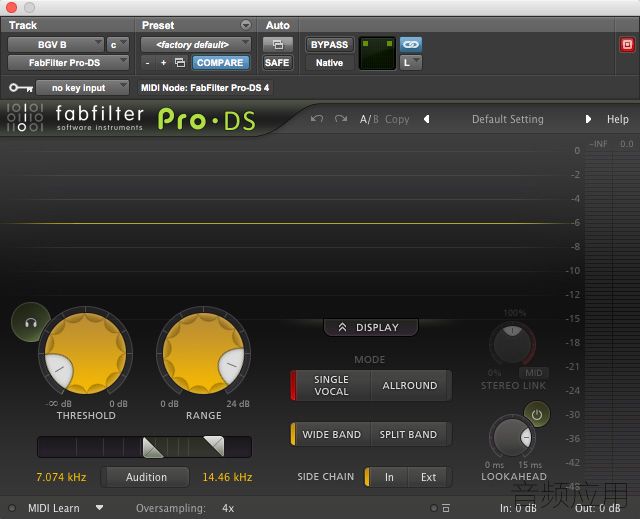Click the Help button
Viewport: 640px width, 519px height.
click(x=617, y=119)
